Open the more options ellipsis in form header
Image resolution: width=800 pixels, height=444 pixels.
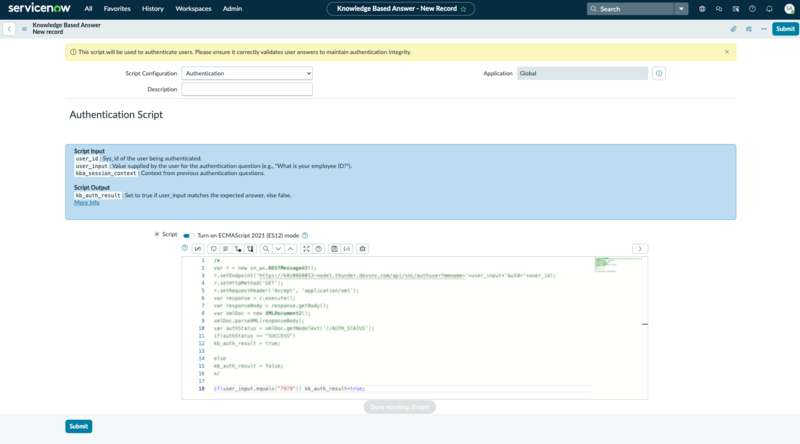tap(764, 29)
